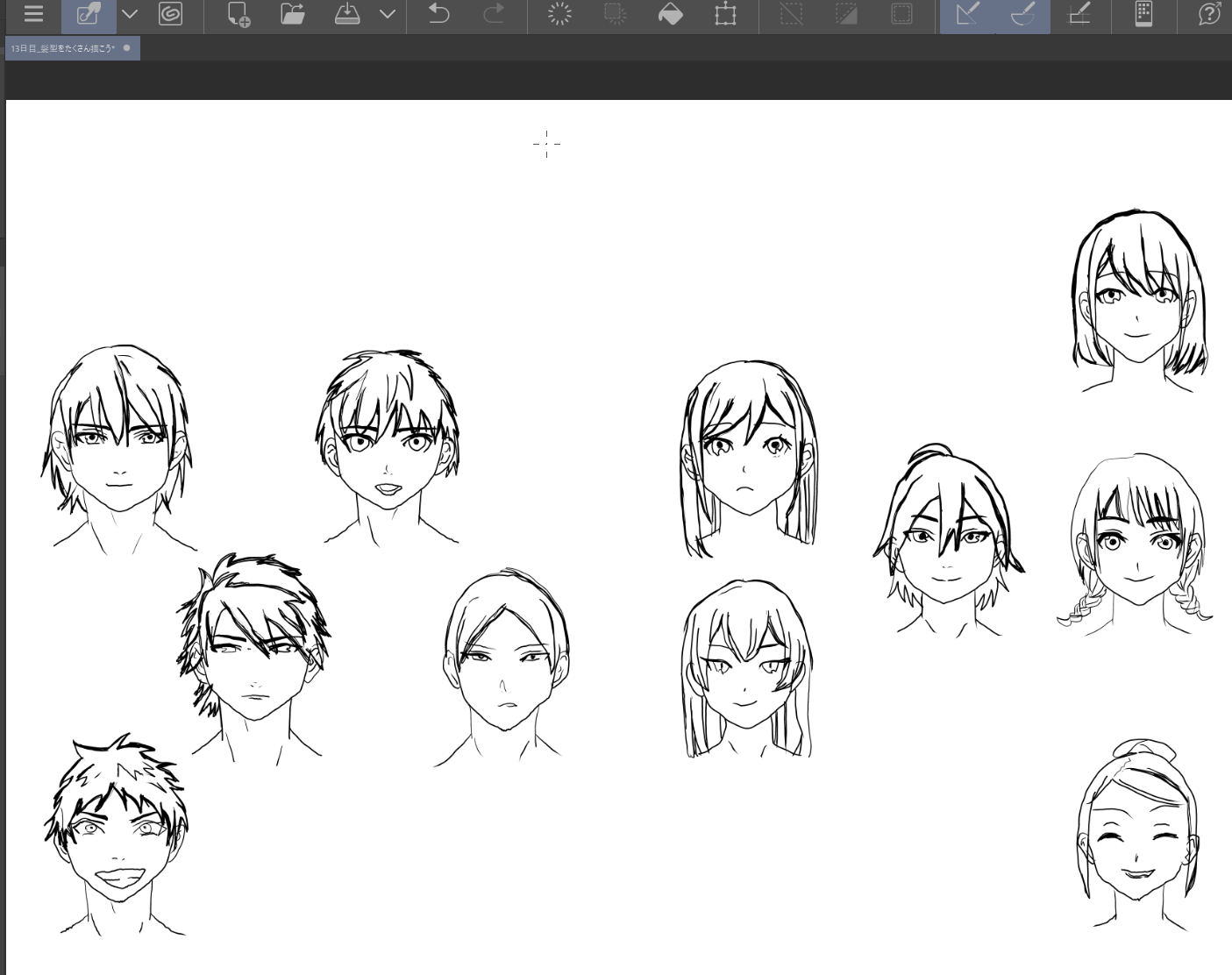
Task: Open the help support question mark icon
Action: tap(1209, 15)
